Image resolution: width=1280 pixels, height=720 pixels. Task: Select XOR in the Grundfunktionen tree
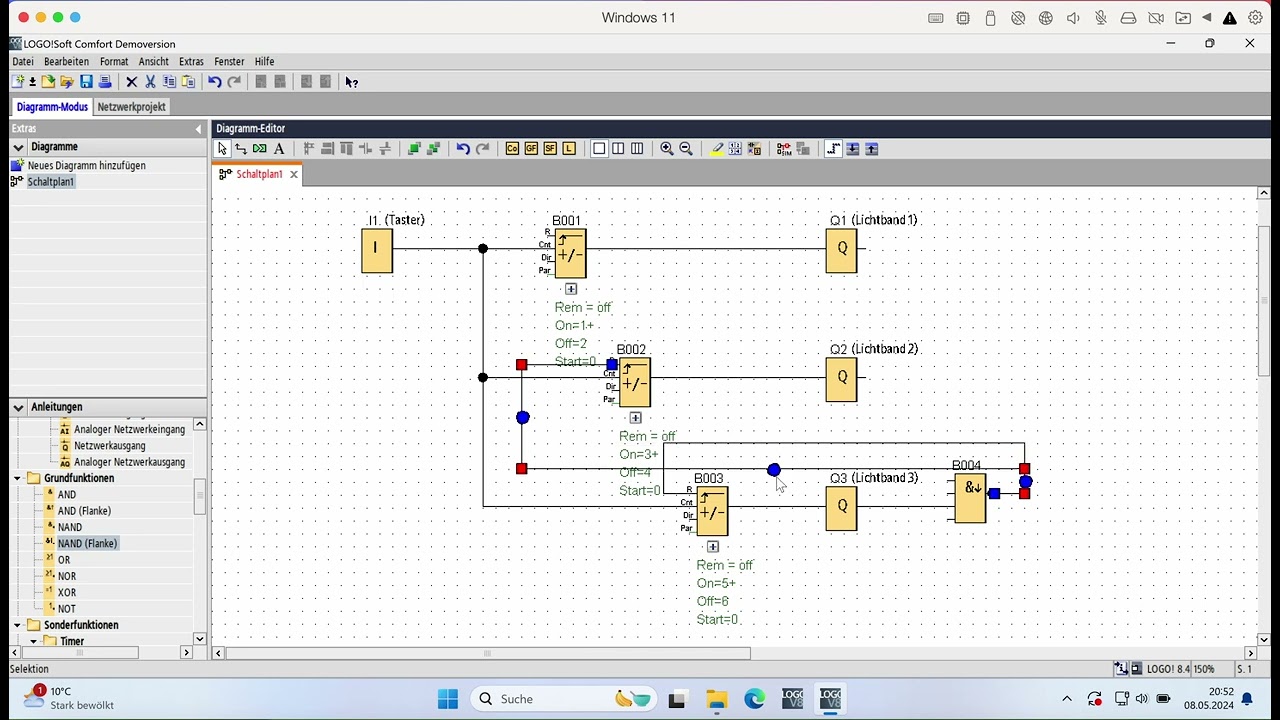click(x=66, y=593)
